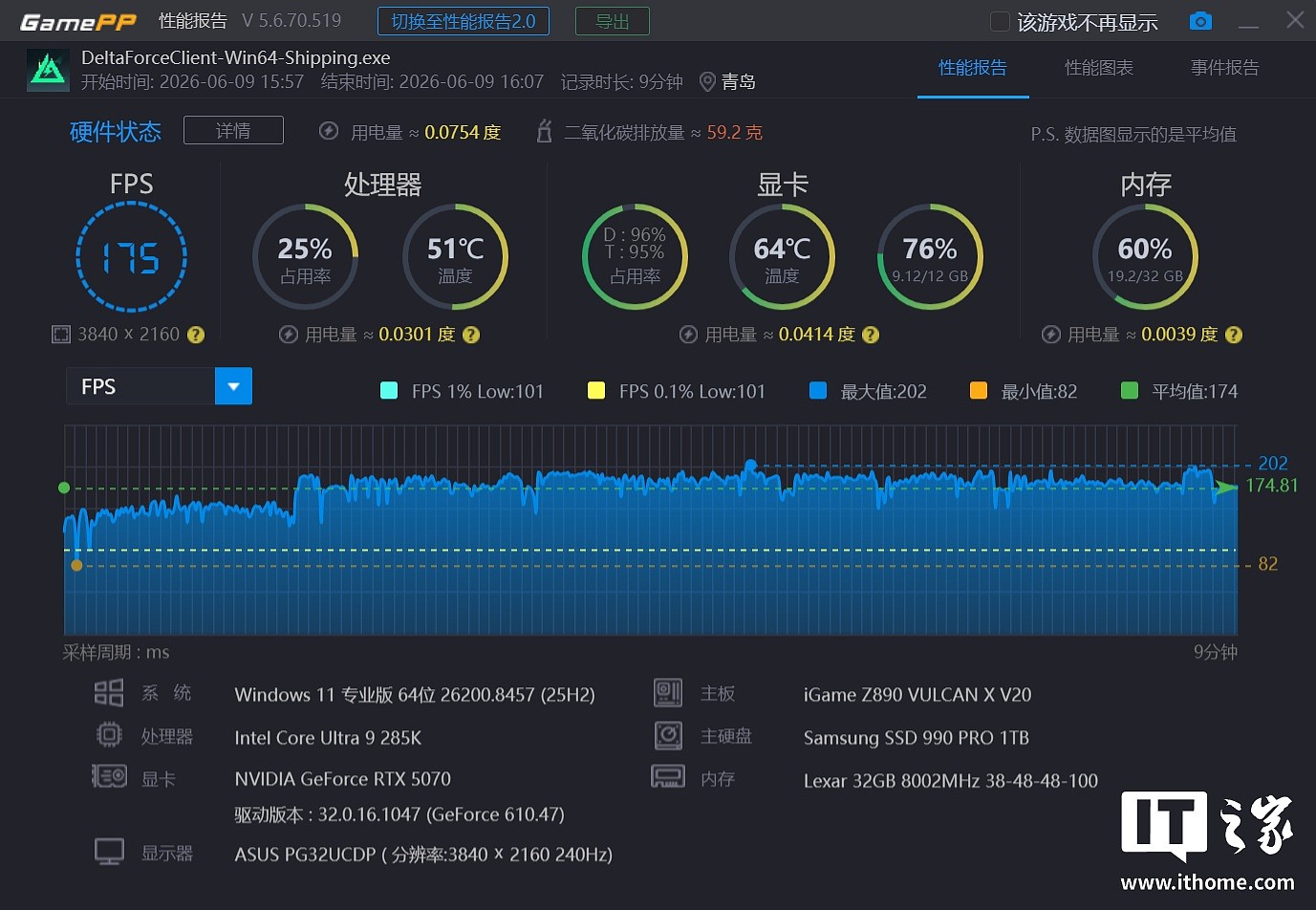This screenshot has width=1316, height=910.
Task: Click the minimum value marker at 82
Action: (x=76, y=566)
